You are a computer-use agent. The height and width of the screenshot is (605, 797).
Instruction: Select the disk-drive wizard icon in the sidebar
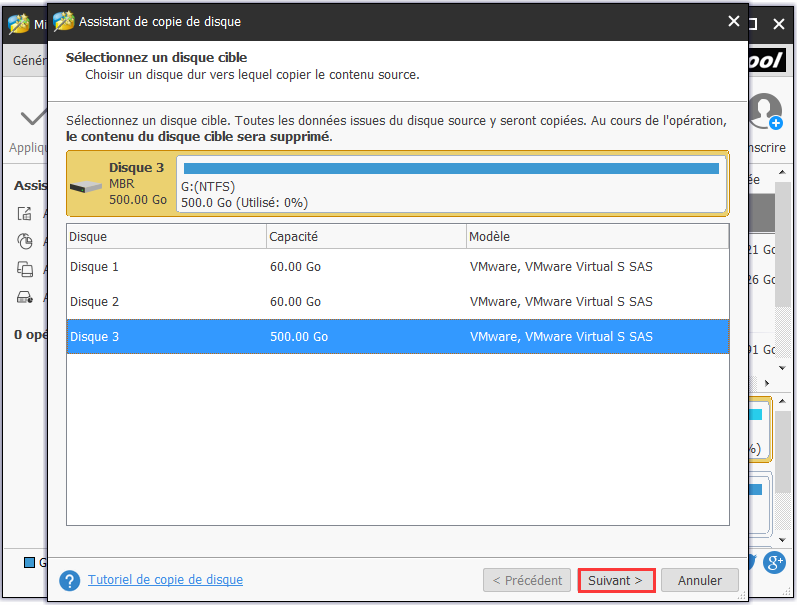[25, 297]
